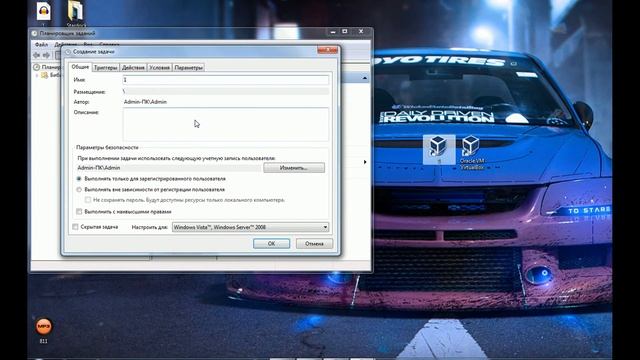
Task: Click the description (Описание) text area
Action: click(x=226, y=124)
